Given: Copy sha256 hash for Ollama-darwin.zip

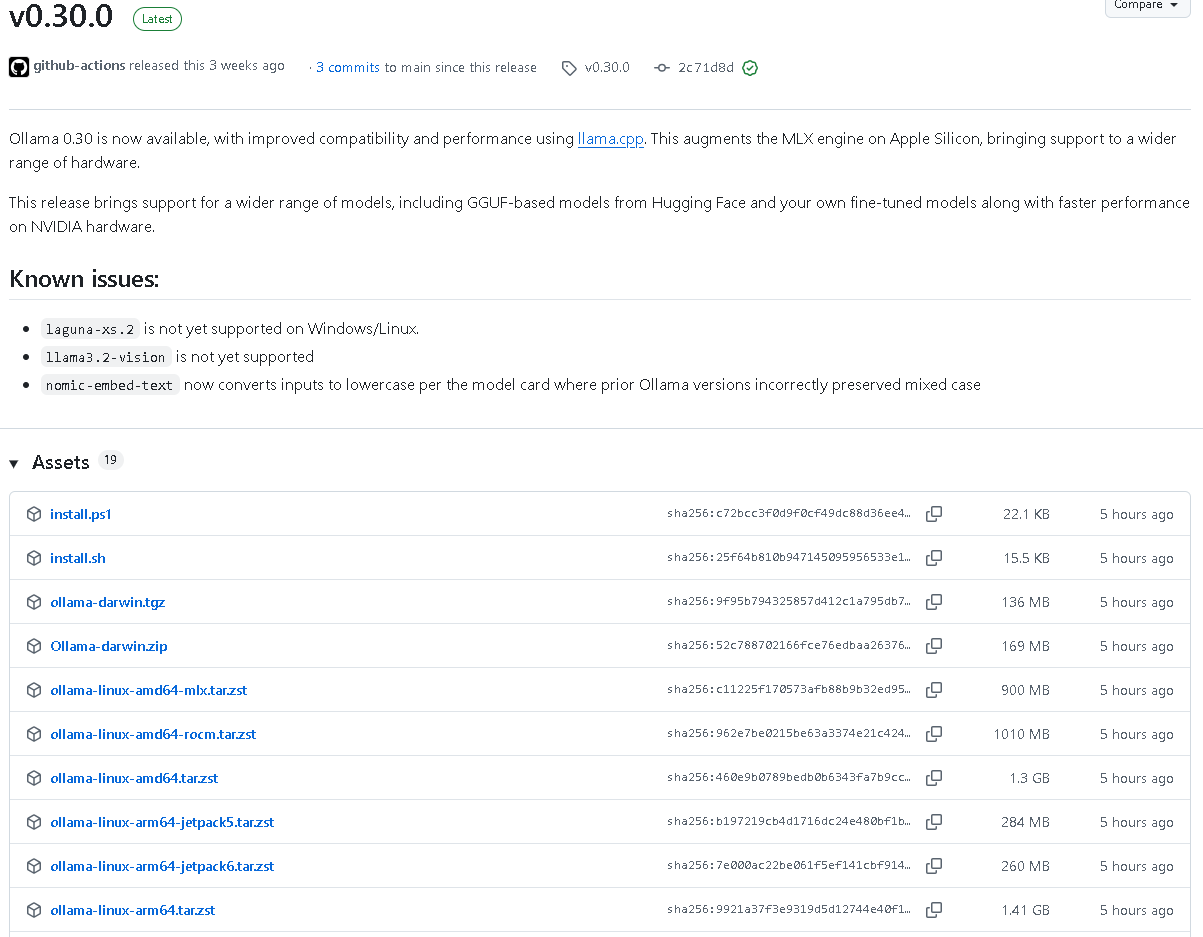Looking at the screenshot, I should [x=934, y=646].
